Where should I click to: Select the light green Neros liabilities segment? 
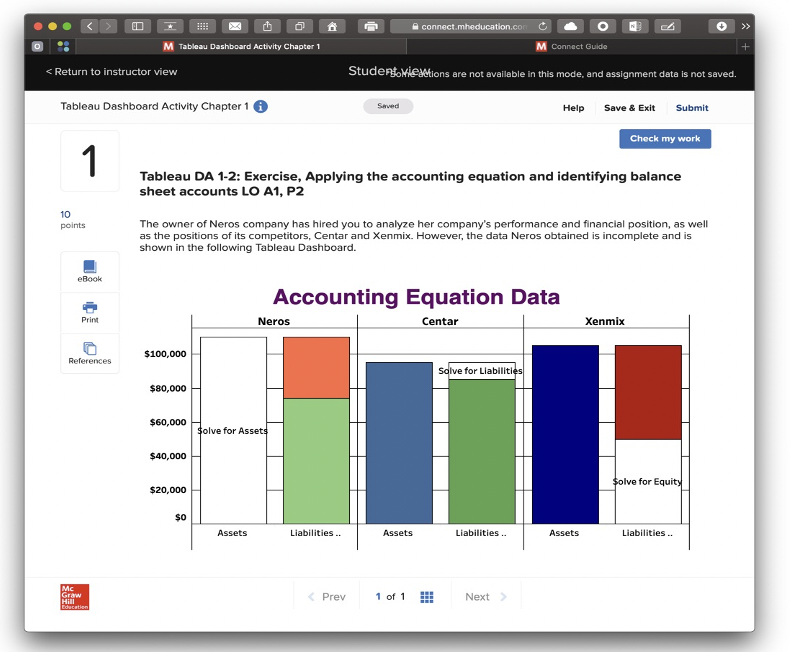coord(316,461)
